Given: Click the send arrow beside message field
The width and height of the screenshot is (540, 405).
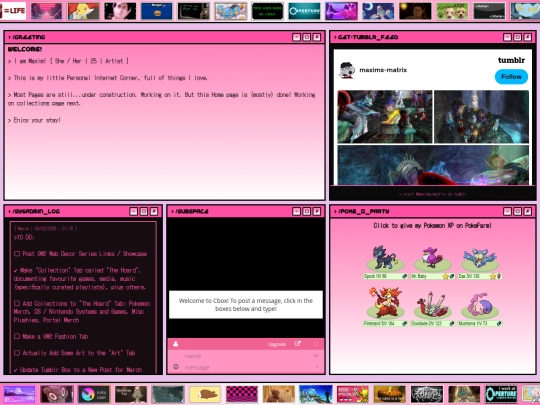Looking at the screenshot, I should tap(316, 367).
